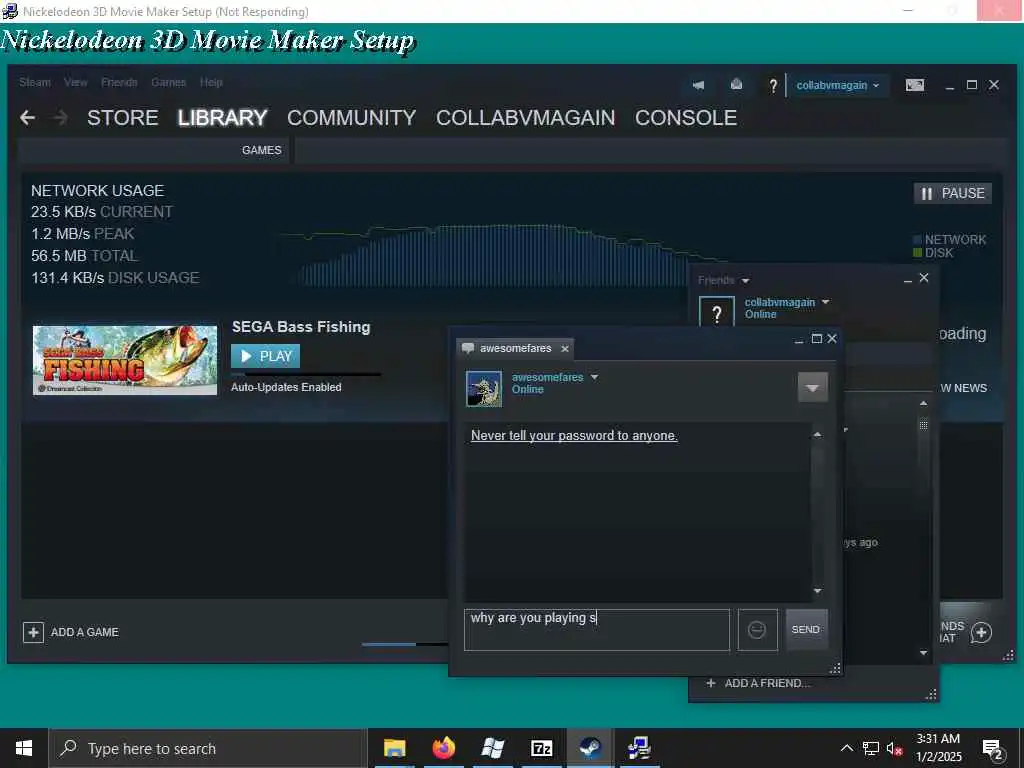1024x768 pixels.
Task: Click the bottom download progress bar
Action: (406, 645)
